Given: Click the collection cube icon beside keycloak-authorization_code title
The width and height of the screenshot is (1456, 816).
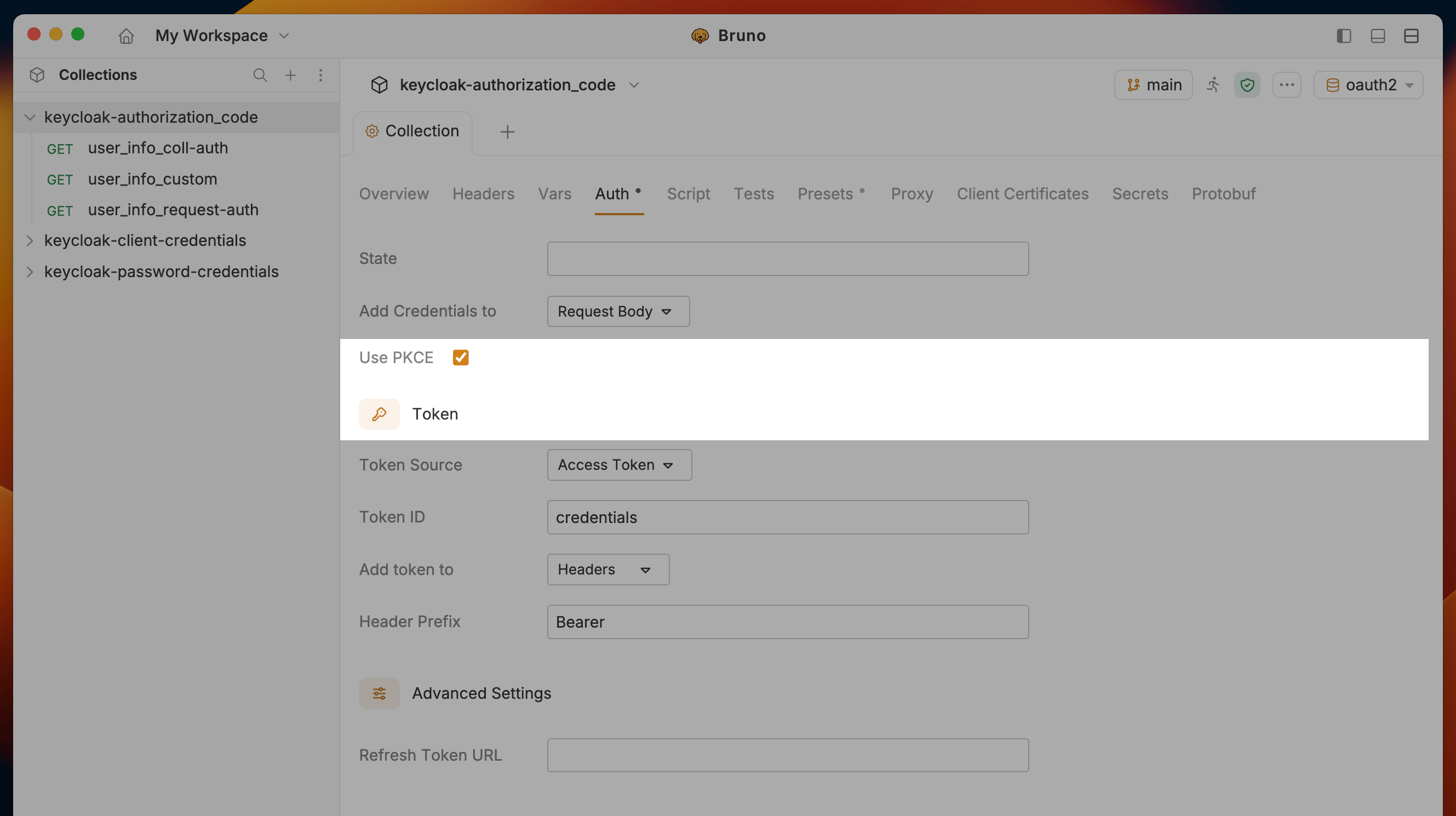Looking at the screenshot, I should click(379, 85).
